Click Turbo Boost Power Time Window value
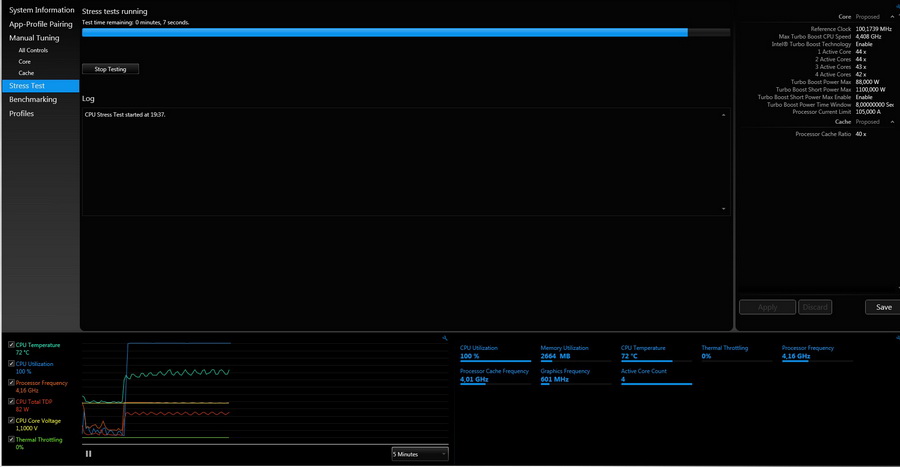 coord(874,105)
